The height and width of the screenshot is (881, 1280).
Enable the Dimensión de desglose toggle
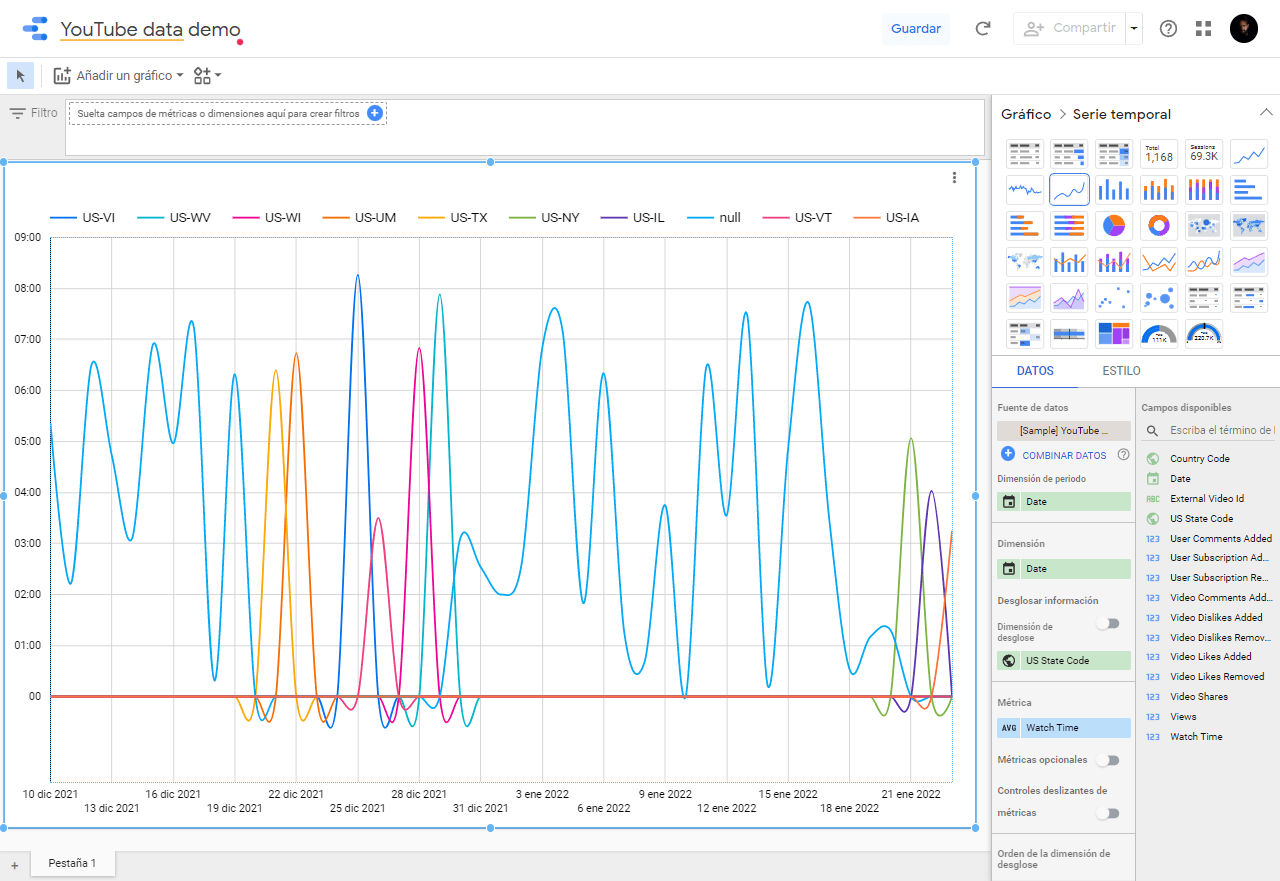[1107, 624]
